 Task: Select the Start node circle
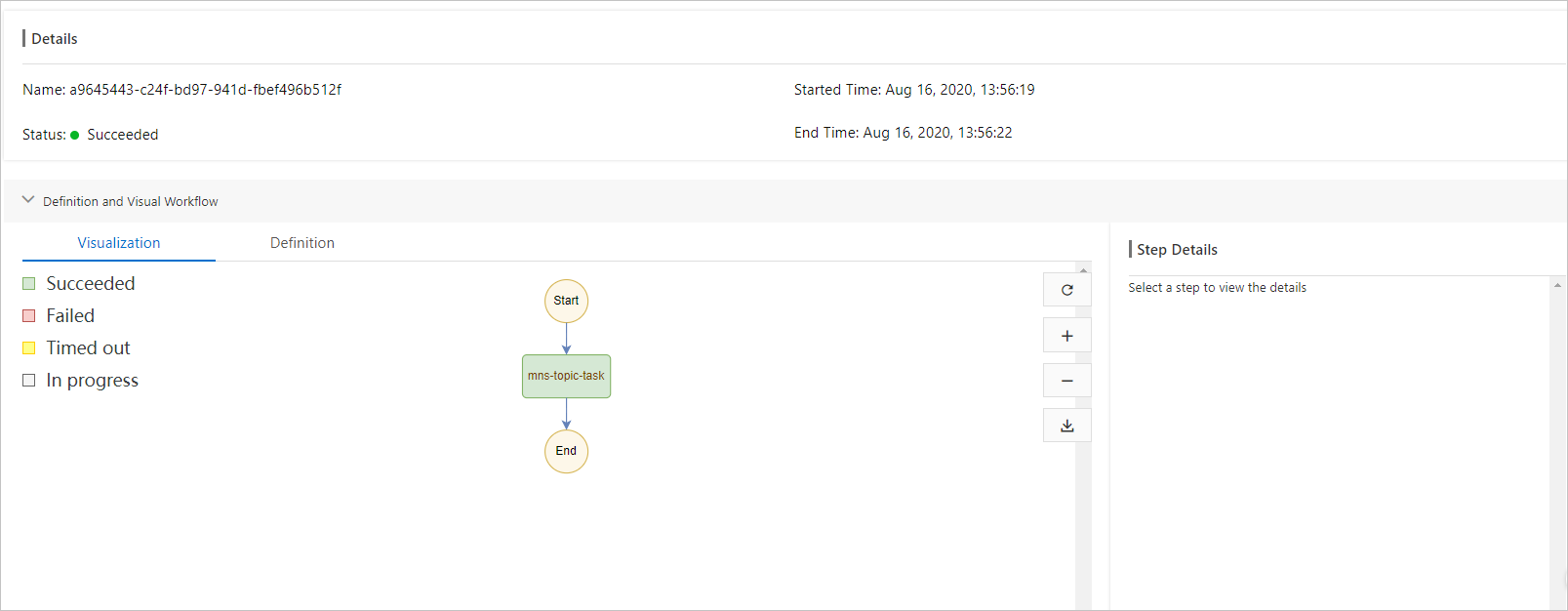(566, 301)
